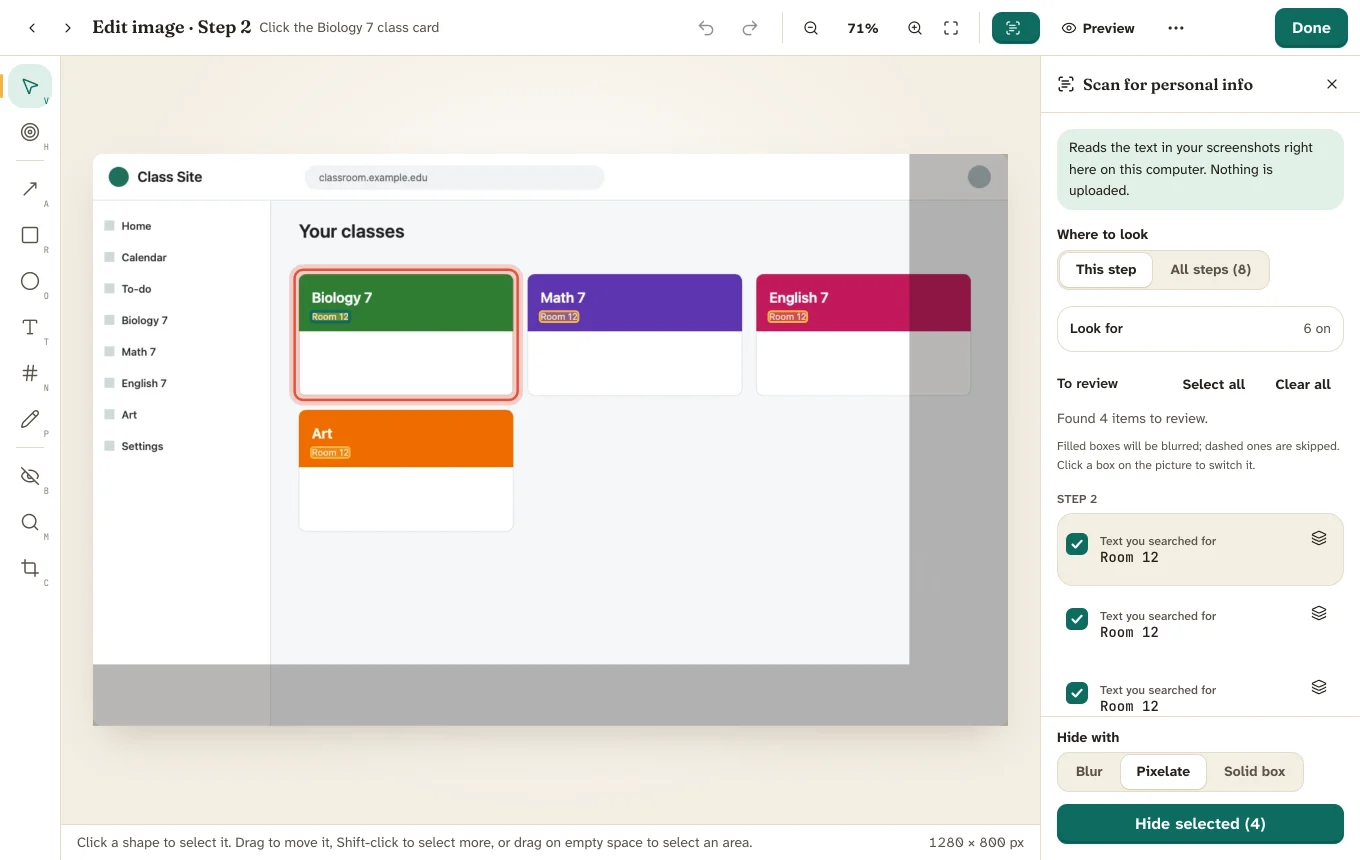Viewport: 1360px width, 860px height.
Task: Select the pointer selection tool
Action: pos(30,86)
